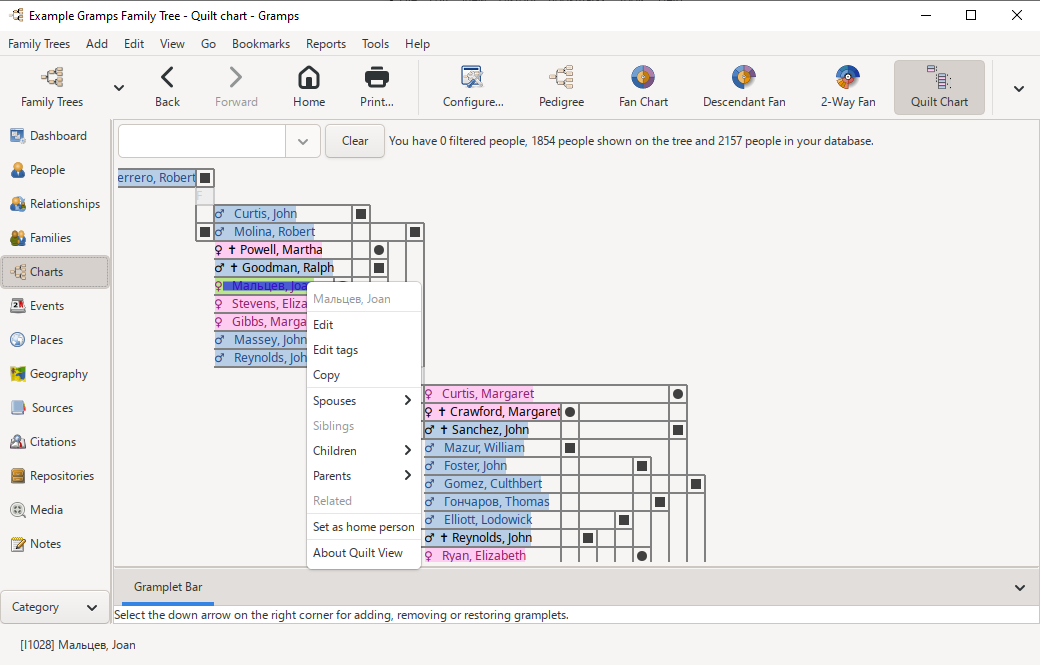Open the Help menu
Screen dimensions: 1040x665
pos(417,44)
